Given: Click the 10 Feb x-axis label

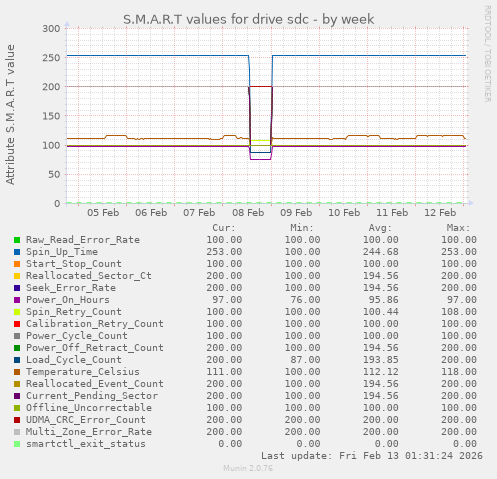Looking at the screenshot, I should click(x=344, y=213).
